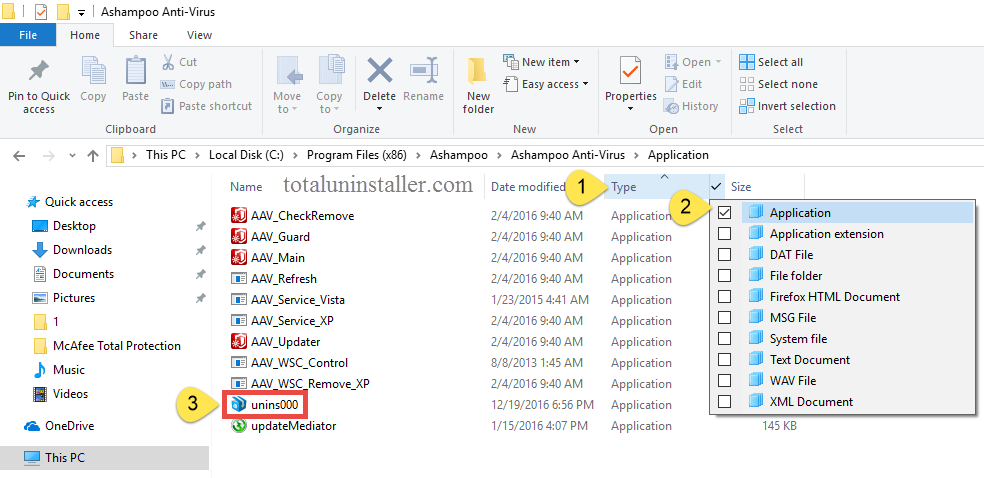Image resolution: width=984 pixels, height=478 pixels.
Task: Select the AAV_CheckRemove application icon
Action: point(238,216)
